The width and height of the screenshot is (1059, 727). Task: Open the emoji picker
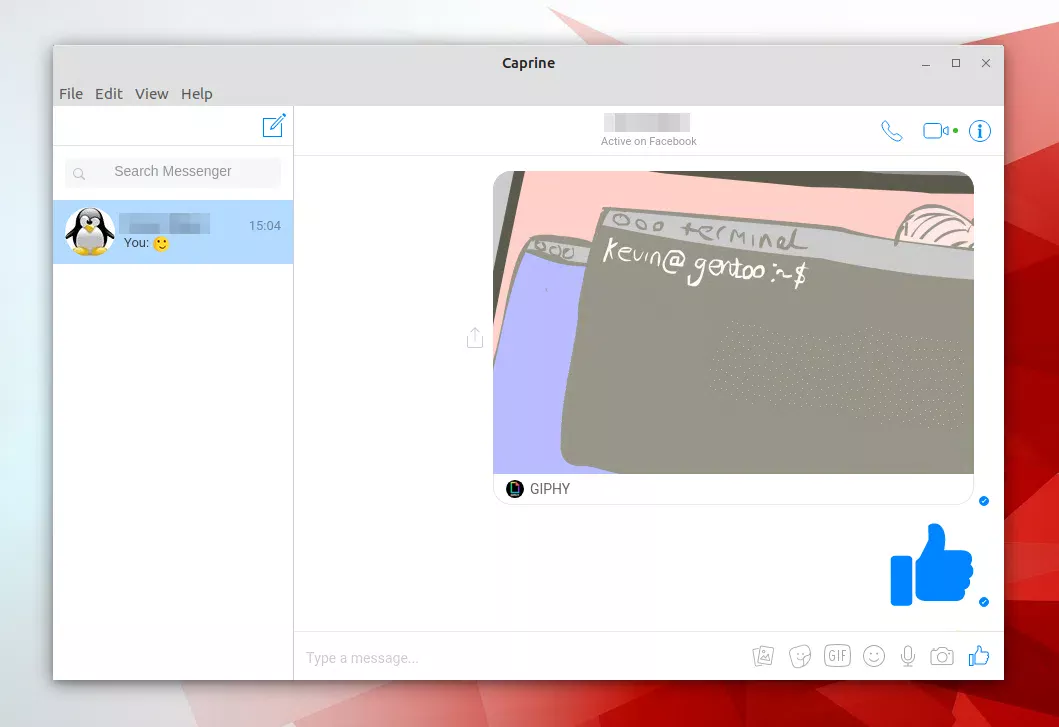point(873,655)
